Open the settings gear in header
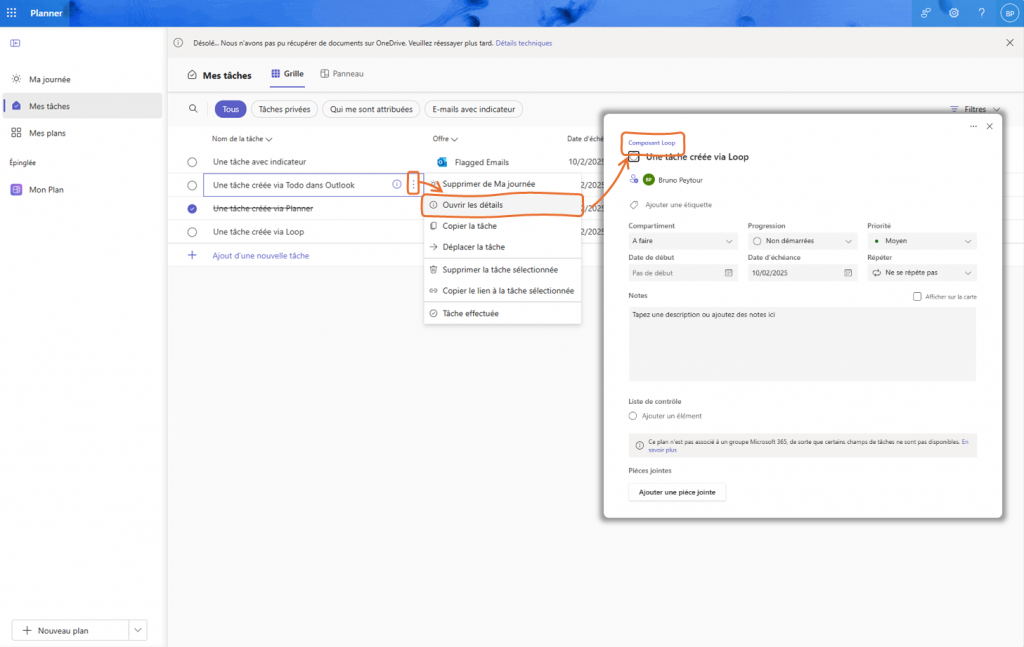1024x647 pixels. [x=954, y=13]
